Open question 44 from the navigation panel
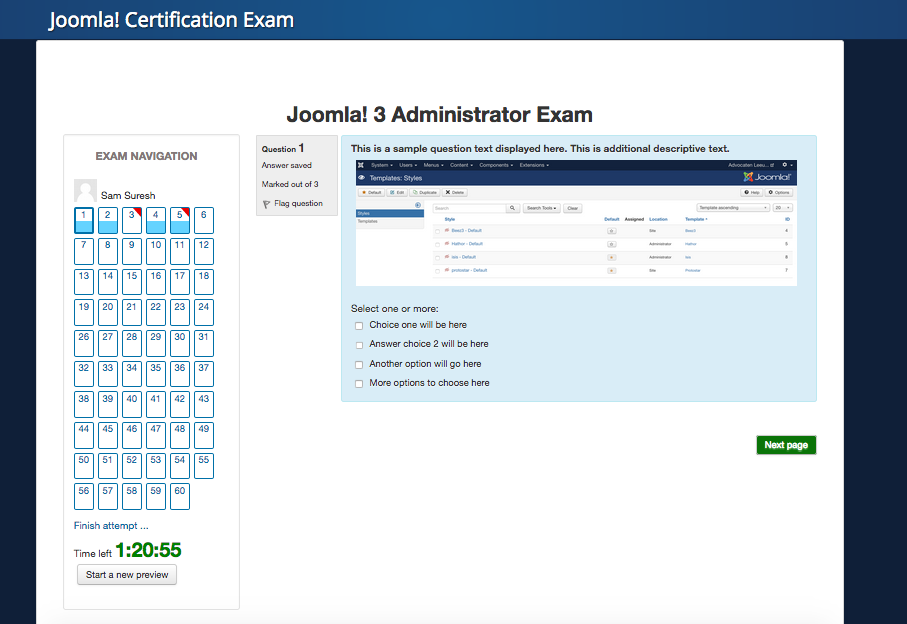The width and height of the screenshot is (907, 624). click(x=84, y=435)
